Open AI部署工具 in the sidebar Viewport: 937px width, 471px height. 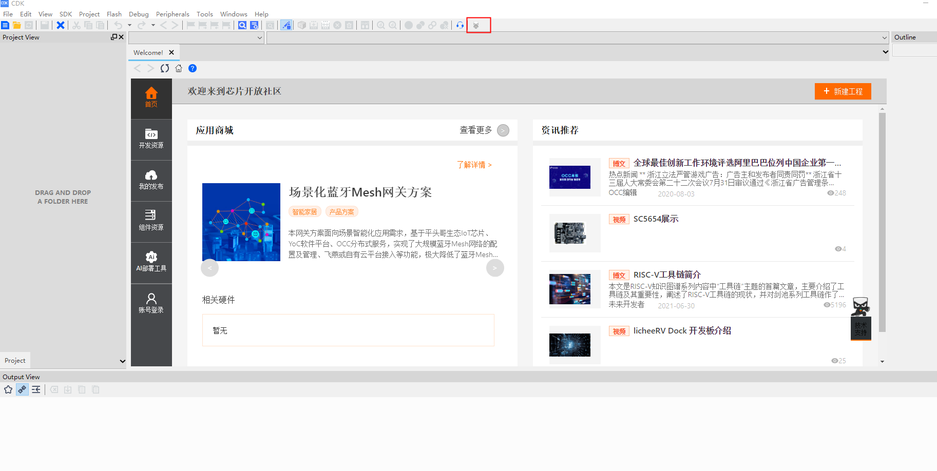[x=151, y=262]
